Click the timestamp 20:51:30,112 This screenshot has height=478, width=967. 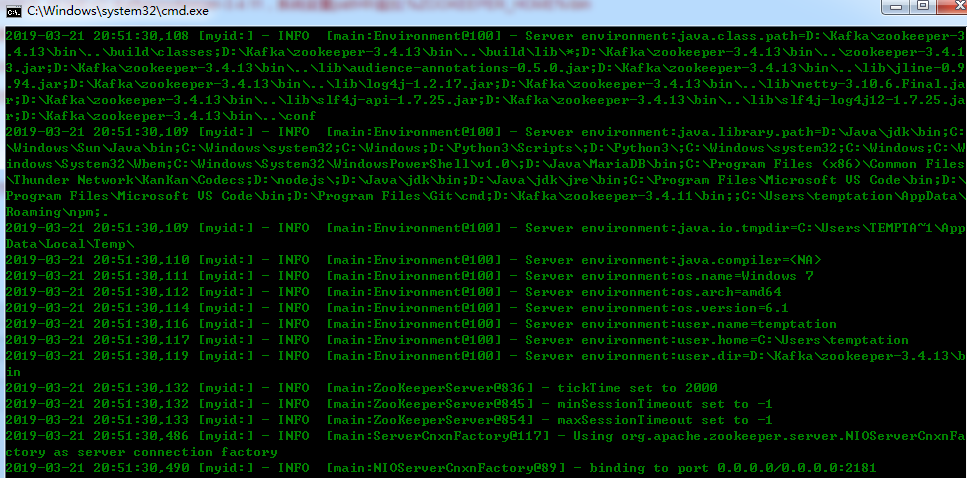141,292
